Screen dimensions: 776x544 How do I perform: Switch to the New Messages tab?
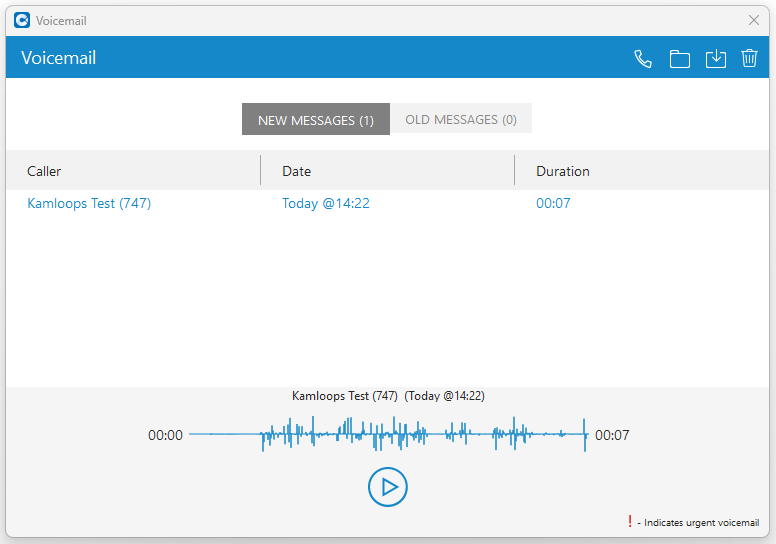(315, 120)
